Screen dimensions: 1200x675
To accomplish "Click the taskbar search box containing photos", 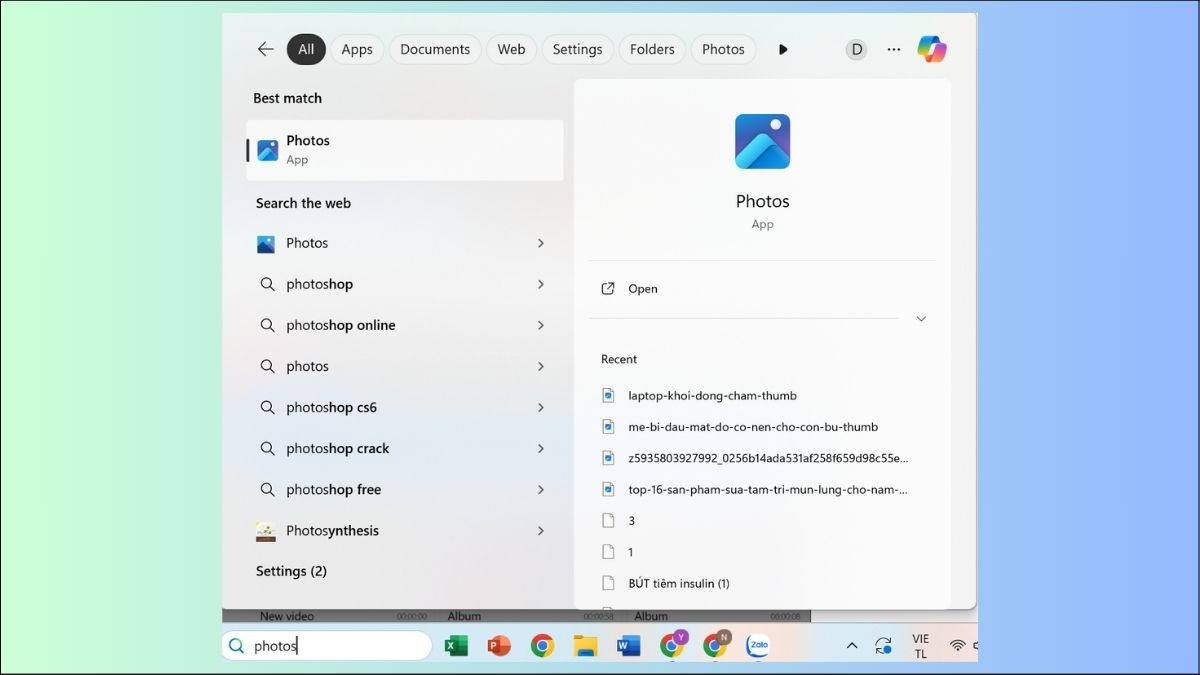I will coord(327,646).
